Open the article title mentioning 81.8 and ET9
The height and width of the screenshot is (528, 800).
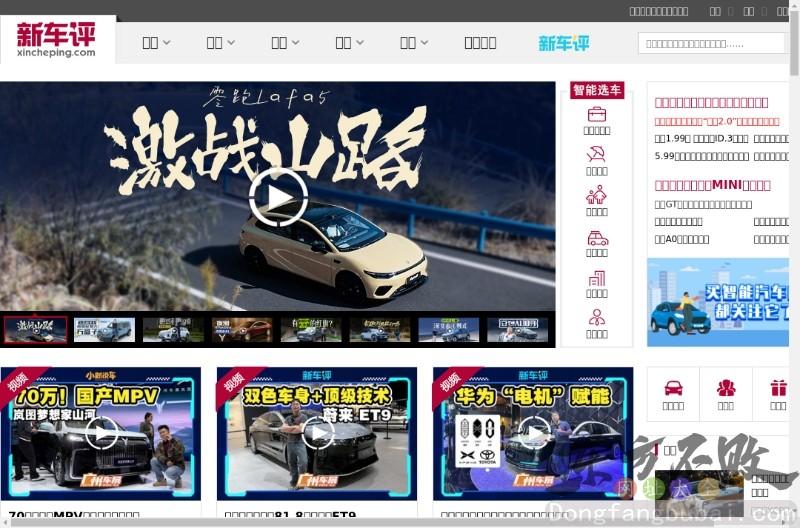click(x=290, y=515)
